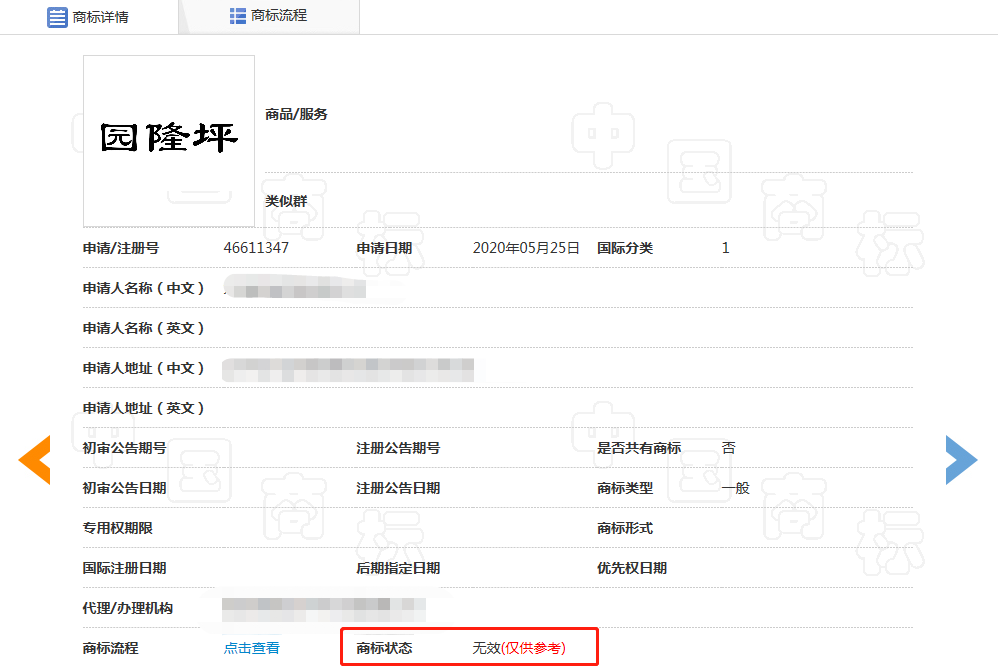Click the 申请日期 label
Screen dimensions: 998x667
(x=384, y=248)
